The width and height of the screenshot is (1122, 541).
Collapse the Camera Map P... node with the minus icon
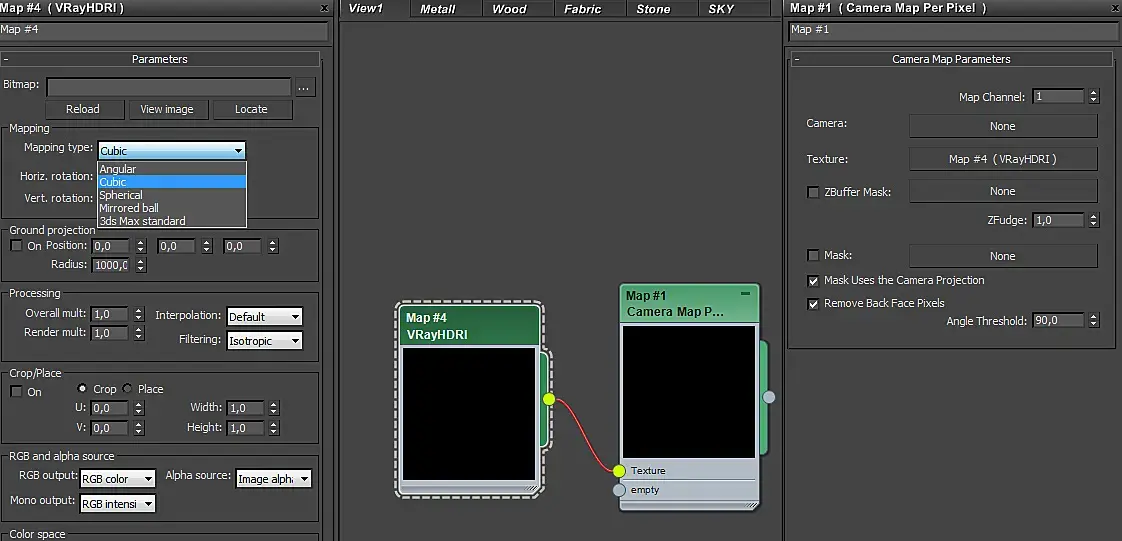click(x=746, y=293)
